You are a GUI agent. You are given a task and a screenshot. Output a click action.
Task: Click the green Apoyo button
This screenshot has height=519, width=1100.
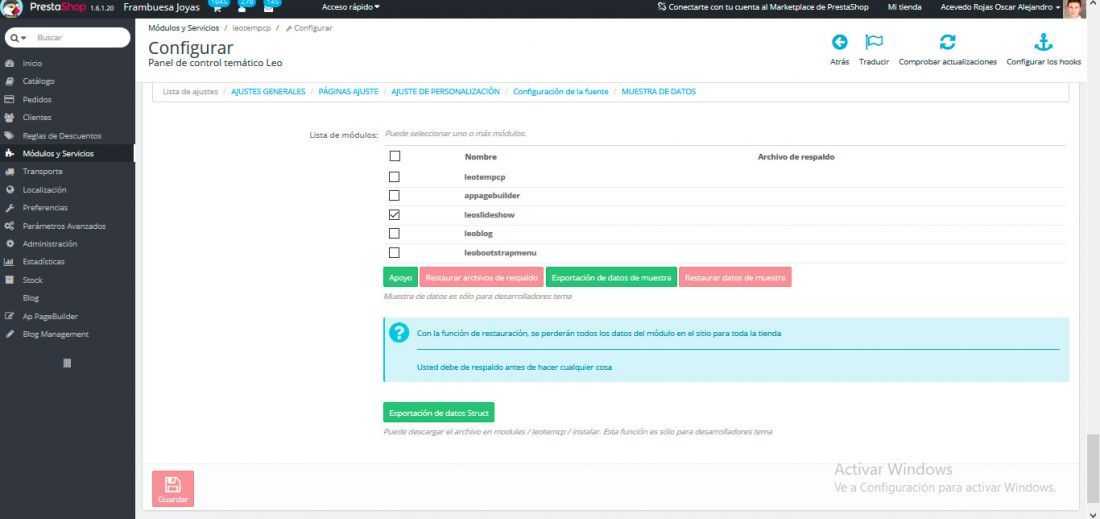401,278
